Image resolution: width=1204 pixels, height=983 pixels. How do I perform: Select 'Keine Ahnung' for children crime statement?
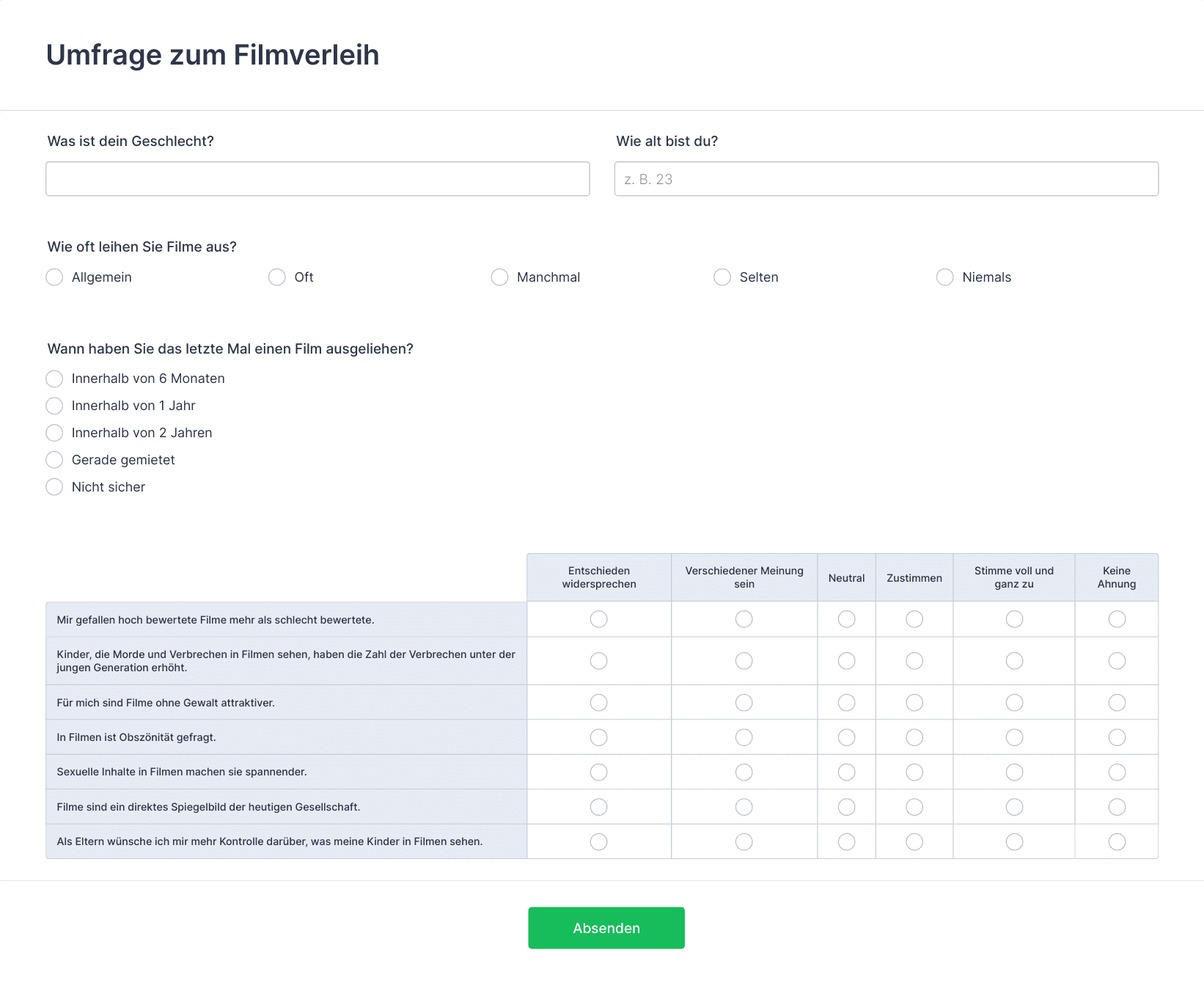click(1116, 661)
